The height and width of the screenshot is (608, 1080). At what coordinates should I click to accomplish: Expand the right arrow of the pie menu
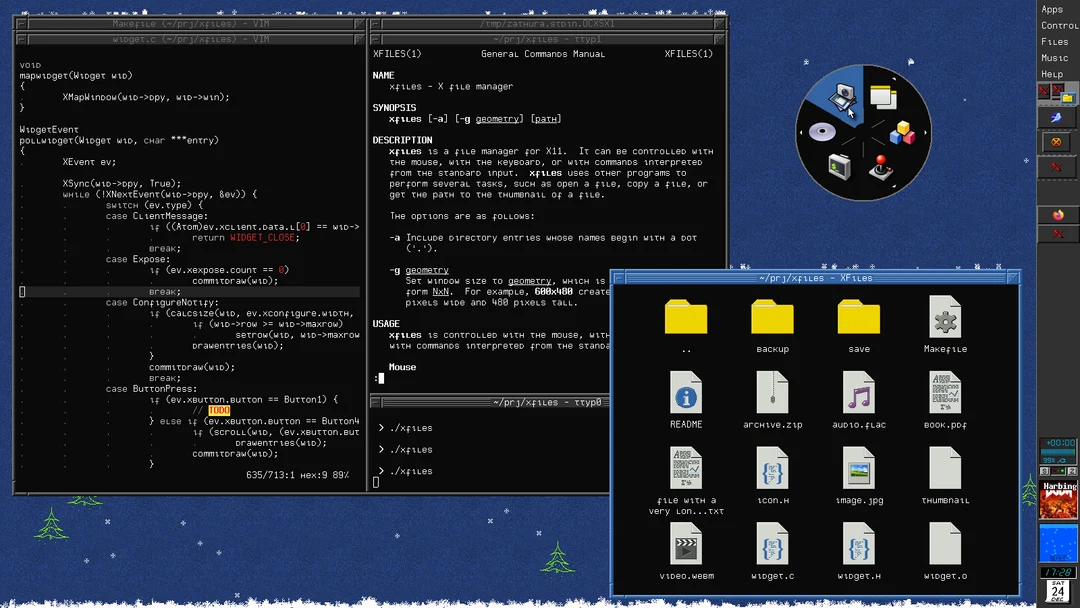tap(925, 132)
